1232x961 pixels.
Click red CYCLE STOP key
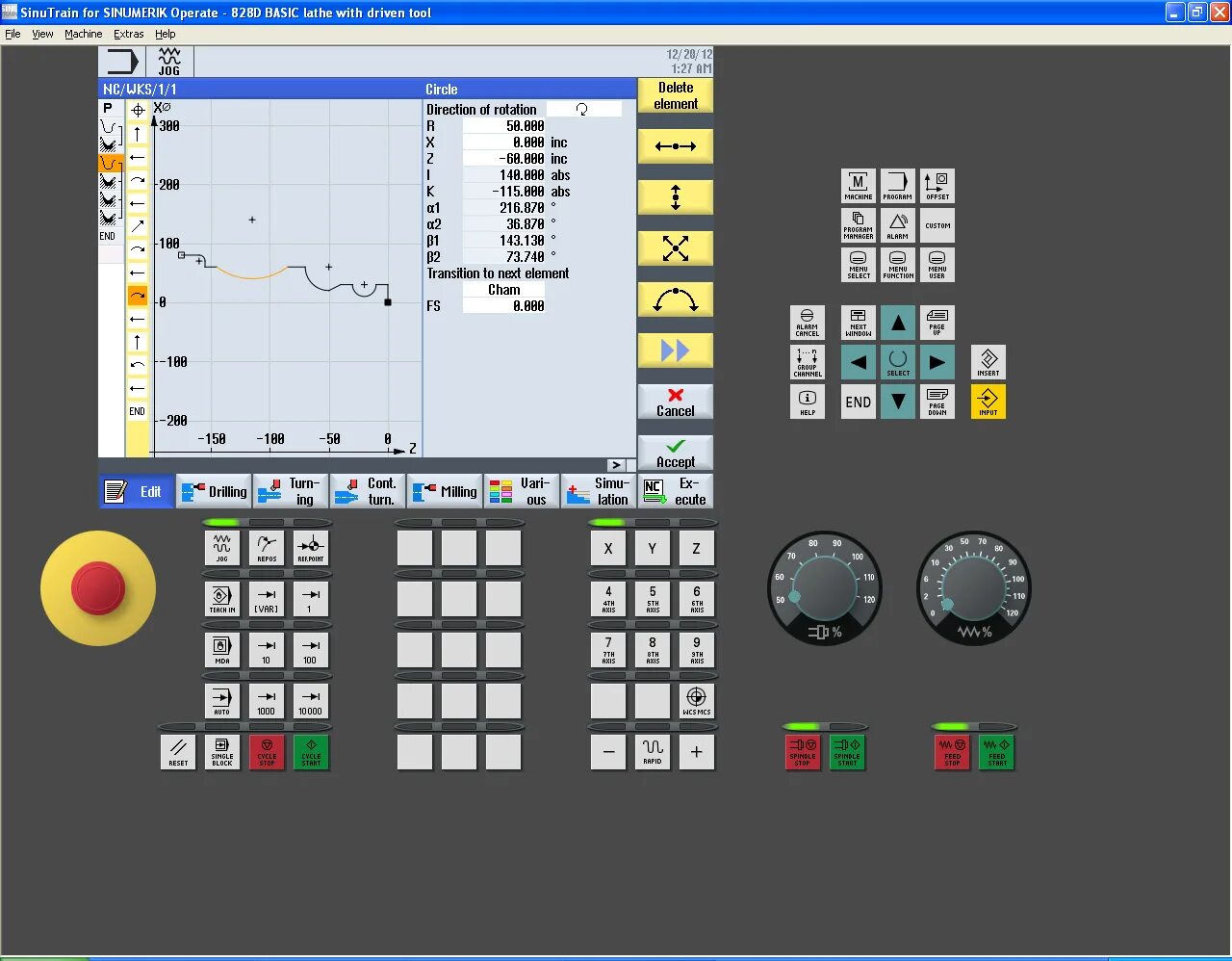[x=267, y=752]
